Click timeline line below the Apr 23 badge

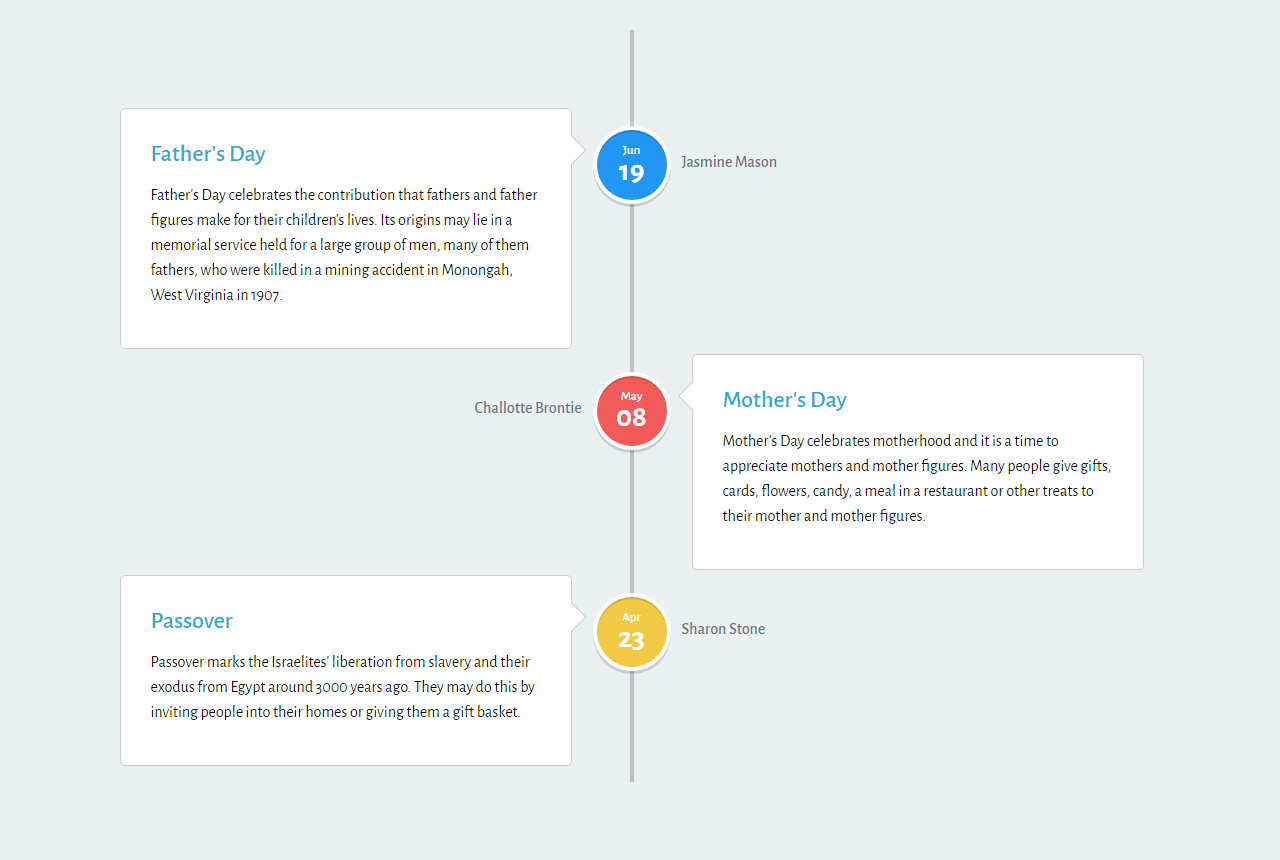(x=632, y=730)
